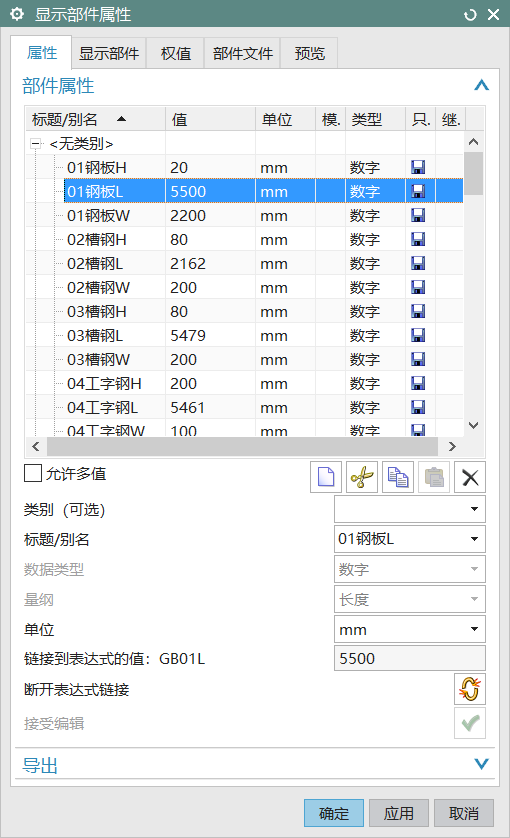Image resolution: width=510 pixels, height=838 pixels.
Task: Click save icon in 04工字钢L row
Action: click(418, 408)
